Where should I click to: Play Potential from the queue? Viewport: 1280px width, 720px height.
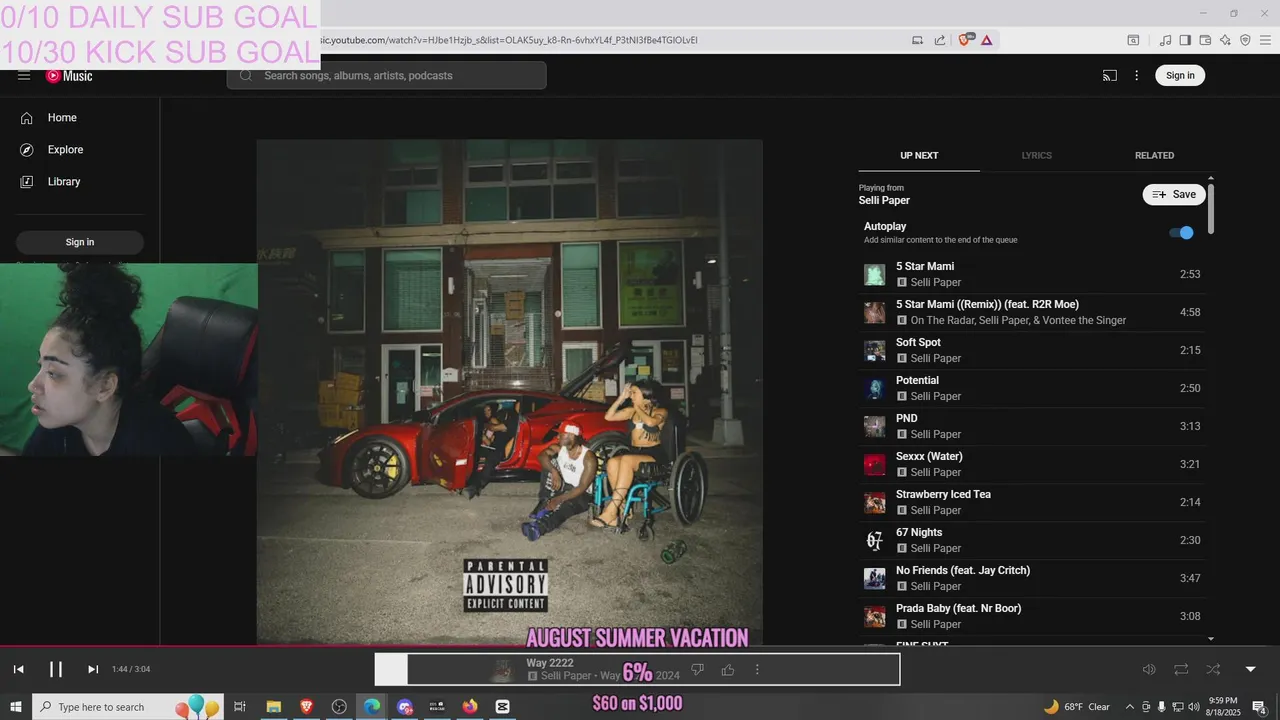(x=1032, y=388)
